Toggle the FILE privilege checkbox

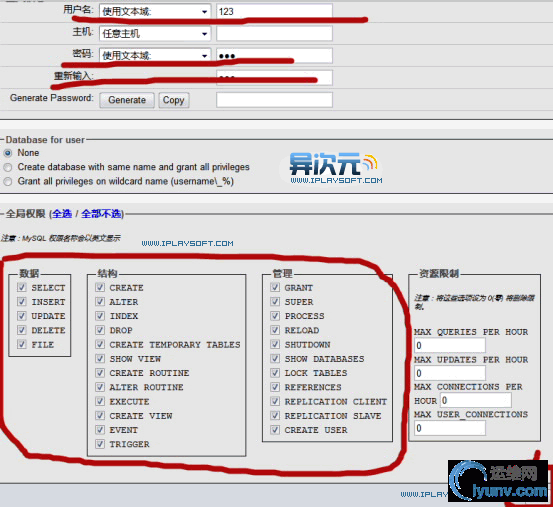[x=22, y=344]
